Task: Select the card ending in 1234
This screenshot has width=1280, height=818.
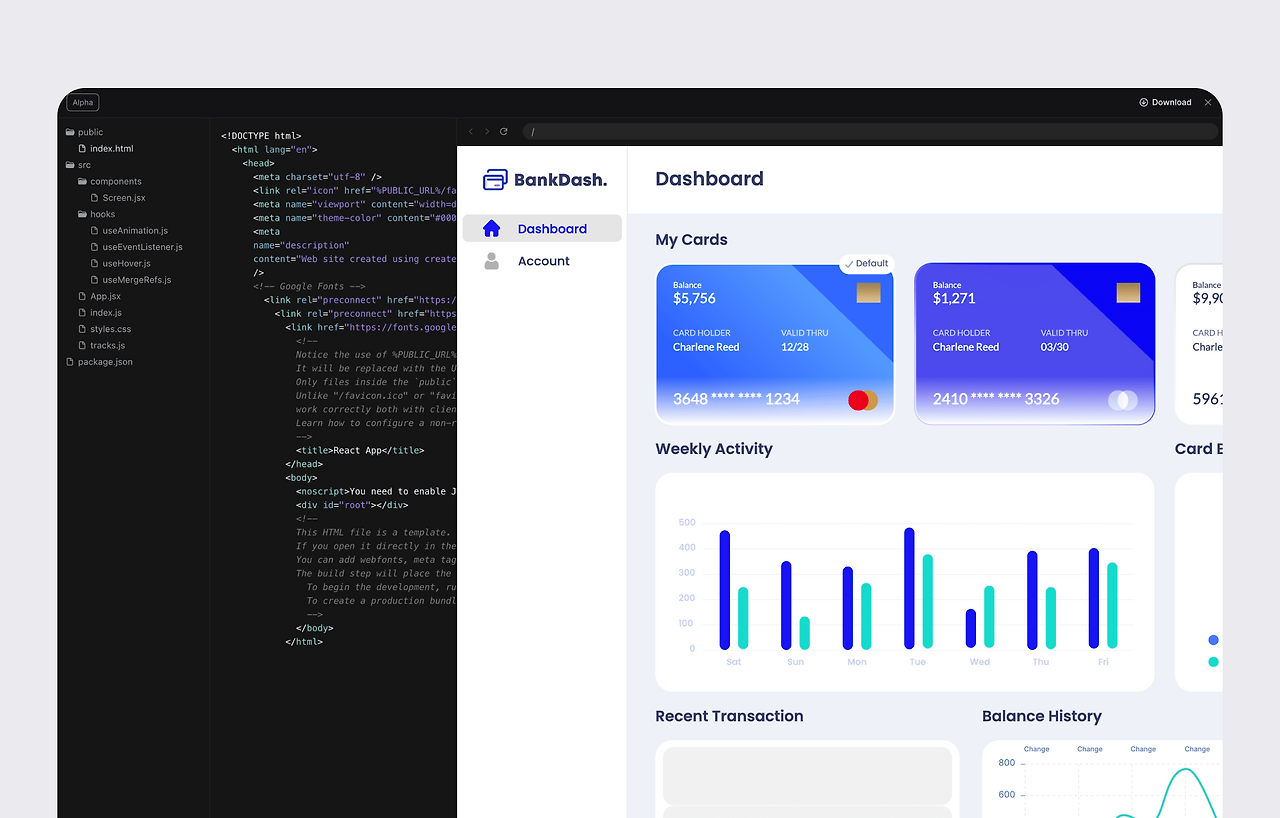Action: pos(775,344)
